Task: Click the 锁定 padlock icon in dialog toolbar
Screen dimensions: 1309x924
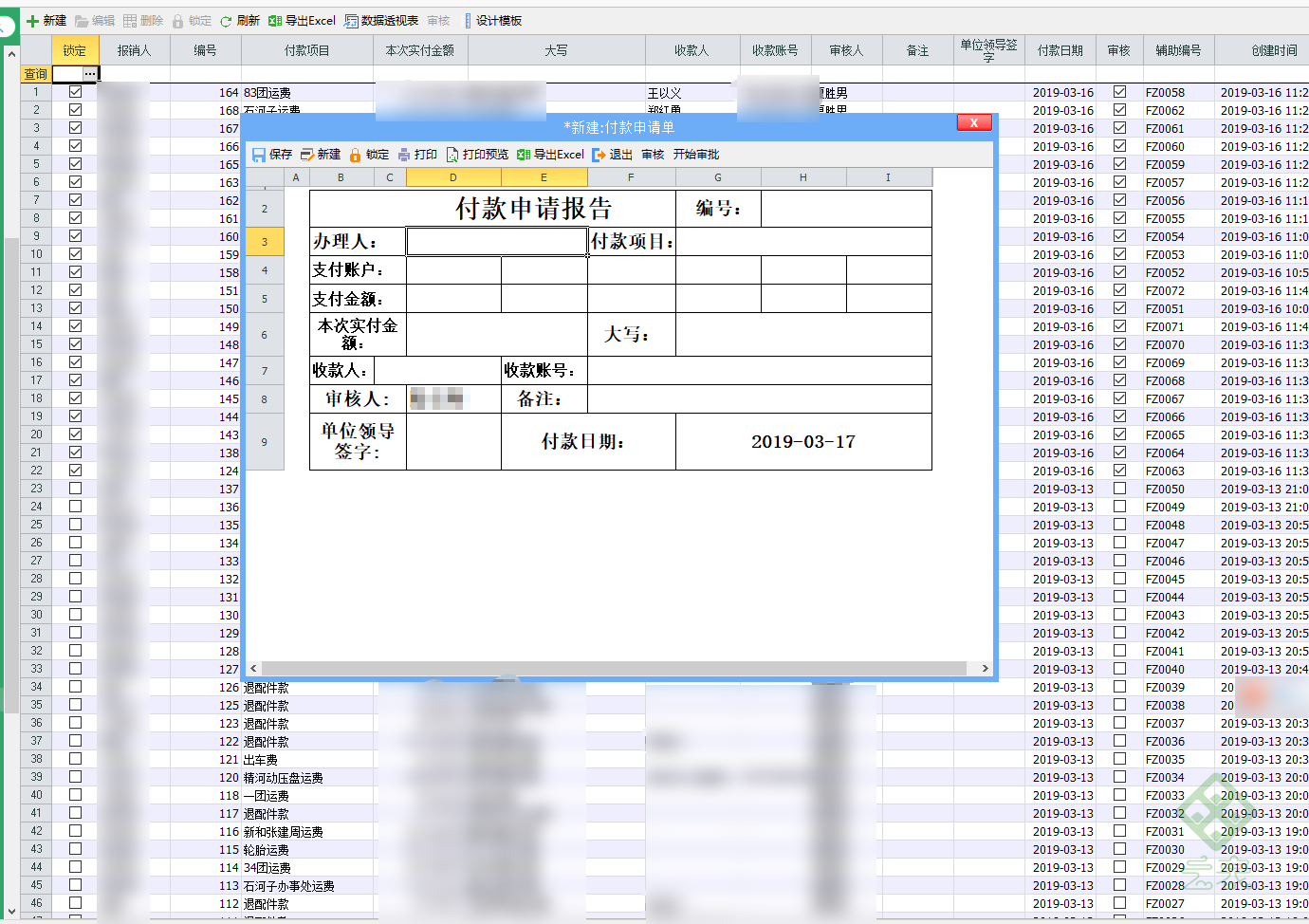Action: 356,155
